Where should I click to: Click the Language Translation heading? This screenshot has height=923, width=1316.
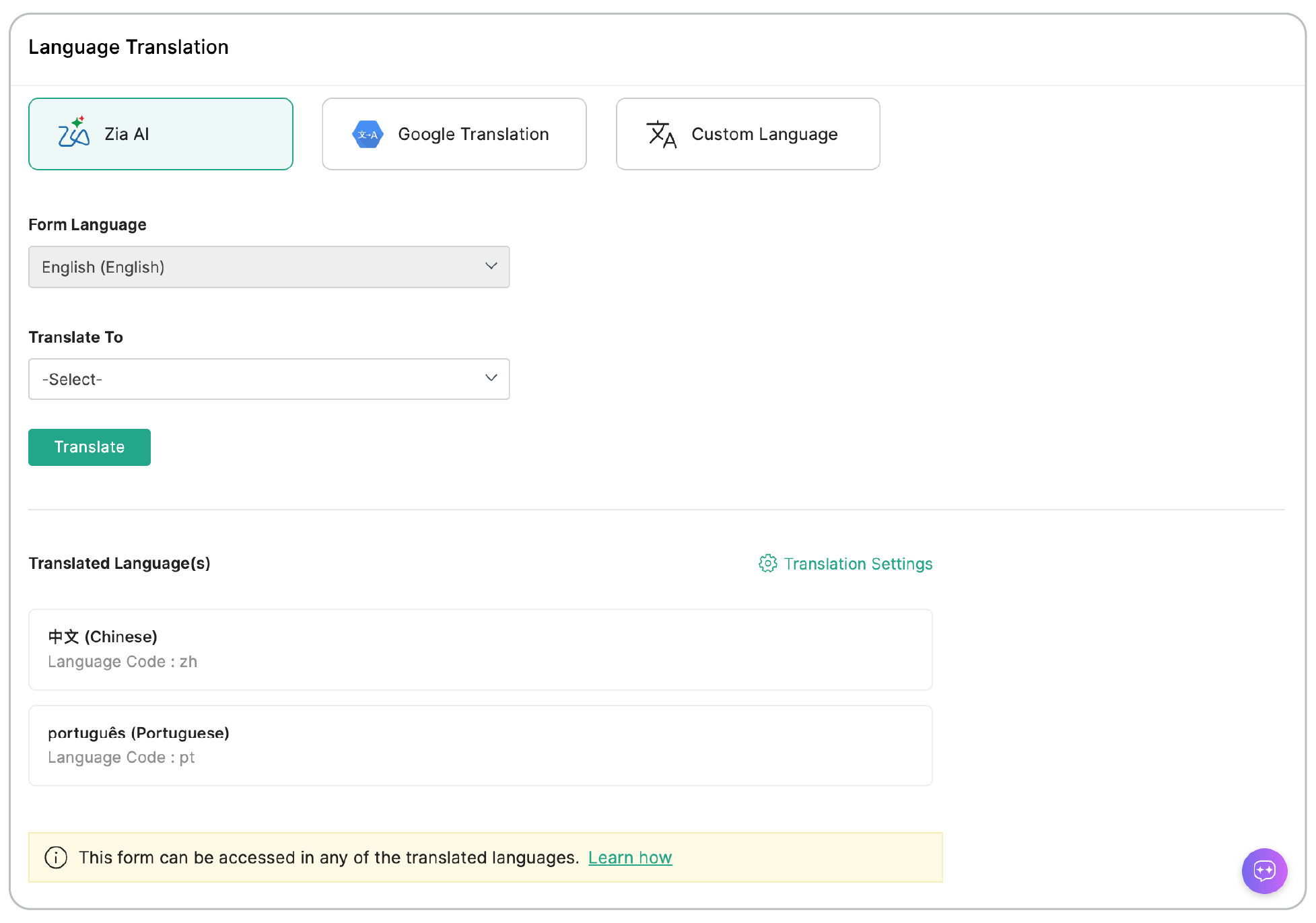click(x=129, y=47)
